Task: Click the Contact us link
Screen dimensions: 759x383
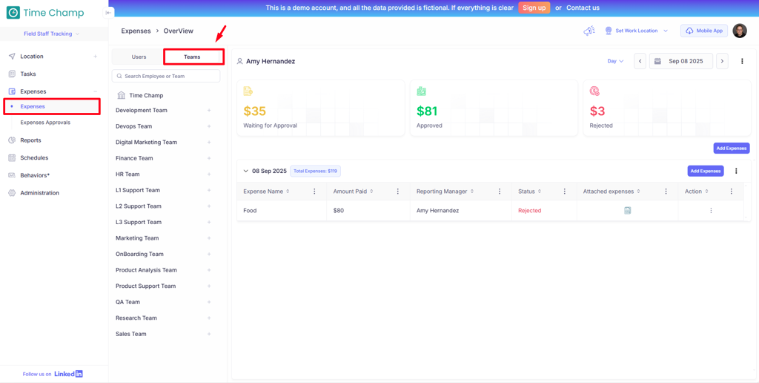Action: coord(583,8)
